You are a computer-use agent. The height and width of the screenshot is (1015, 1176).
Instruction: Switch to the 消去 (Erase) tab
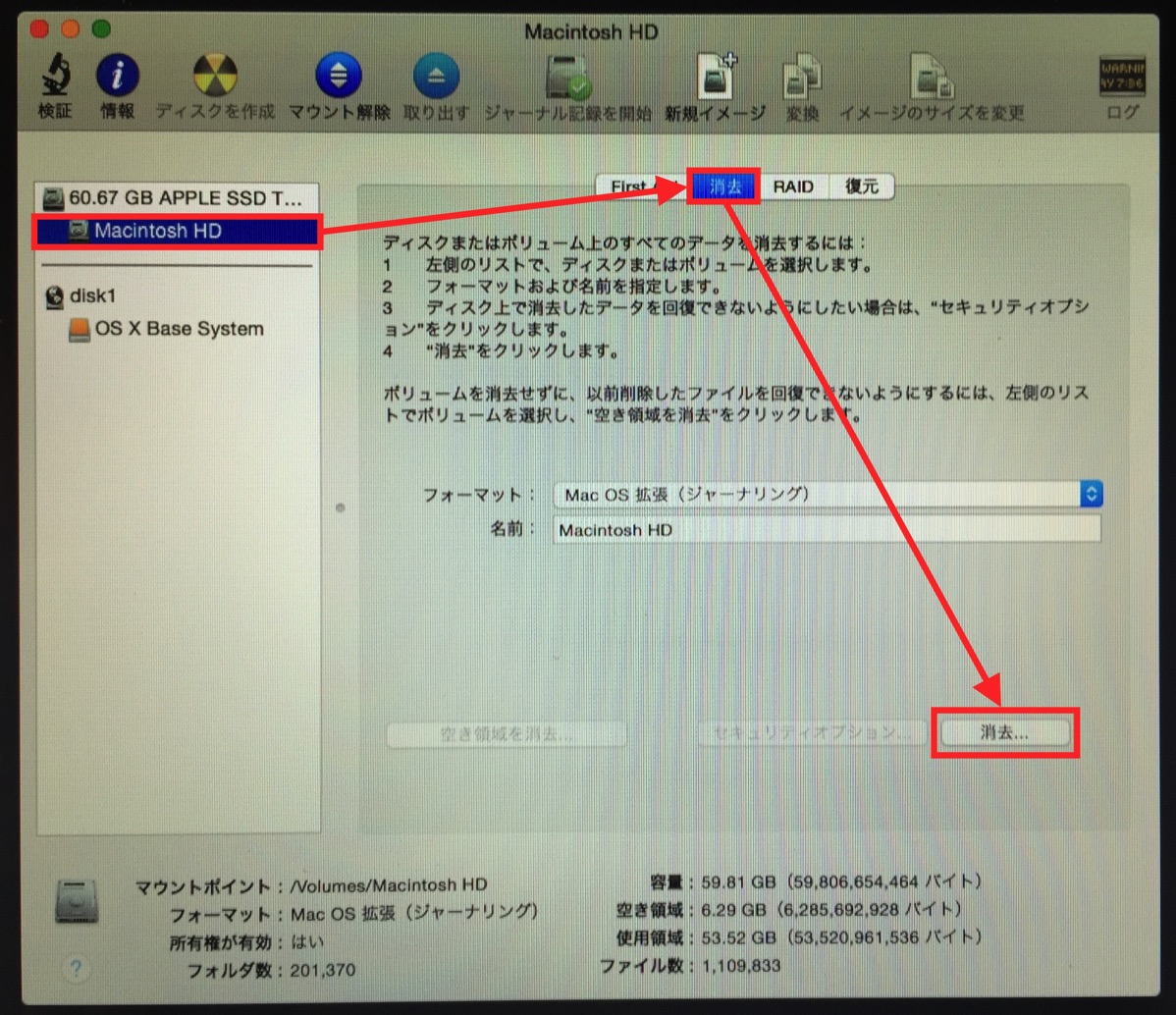(724, 187)
